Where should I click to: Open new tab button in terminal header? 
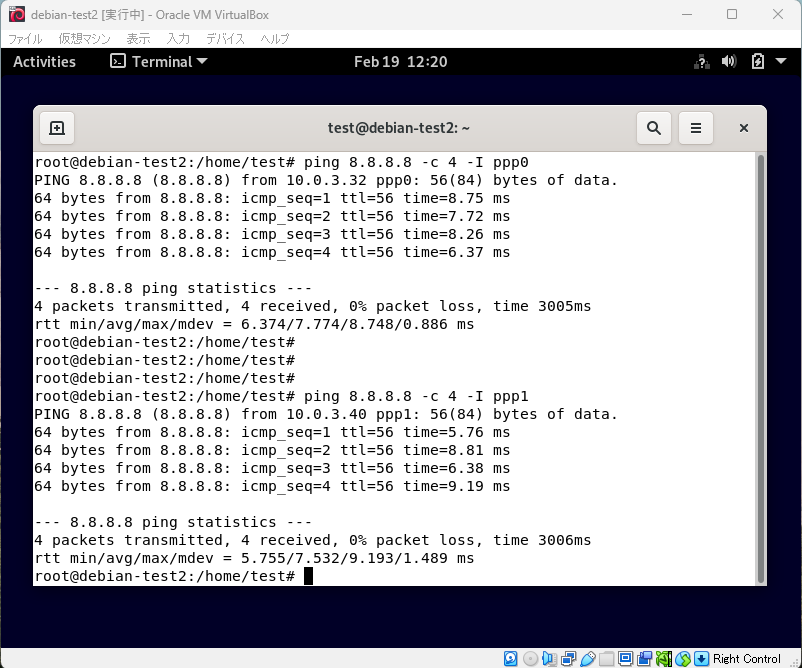[57, 128]
